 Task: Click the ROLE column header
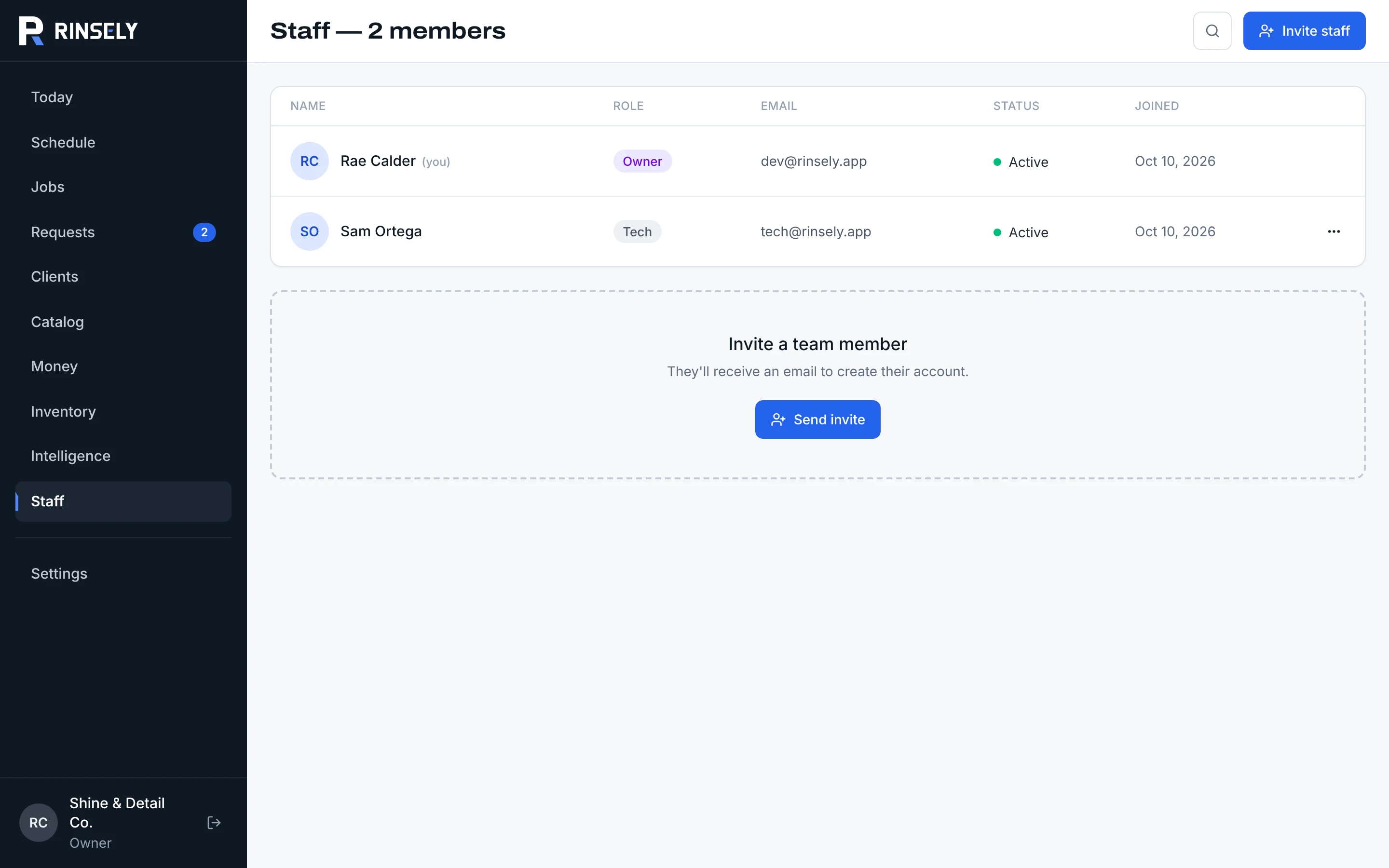pos(628,106)
